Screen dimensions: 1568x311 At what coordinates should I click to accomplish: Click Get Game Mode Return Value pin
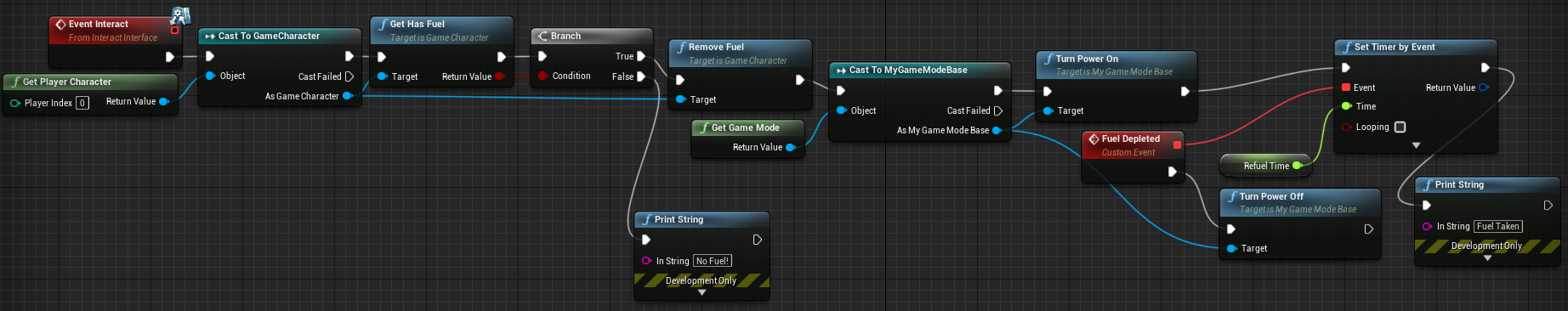point(790,147)
